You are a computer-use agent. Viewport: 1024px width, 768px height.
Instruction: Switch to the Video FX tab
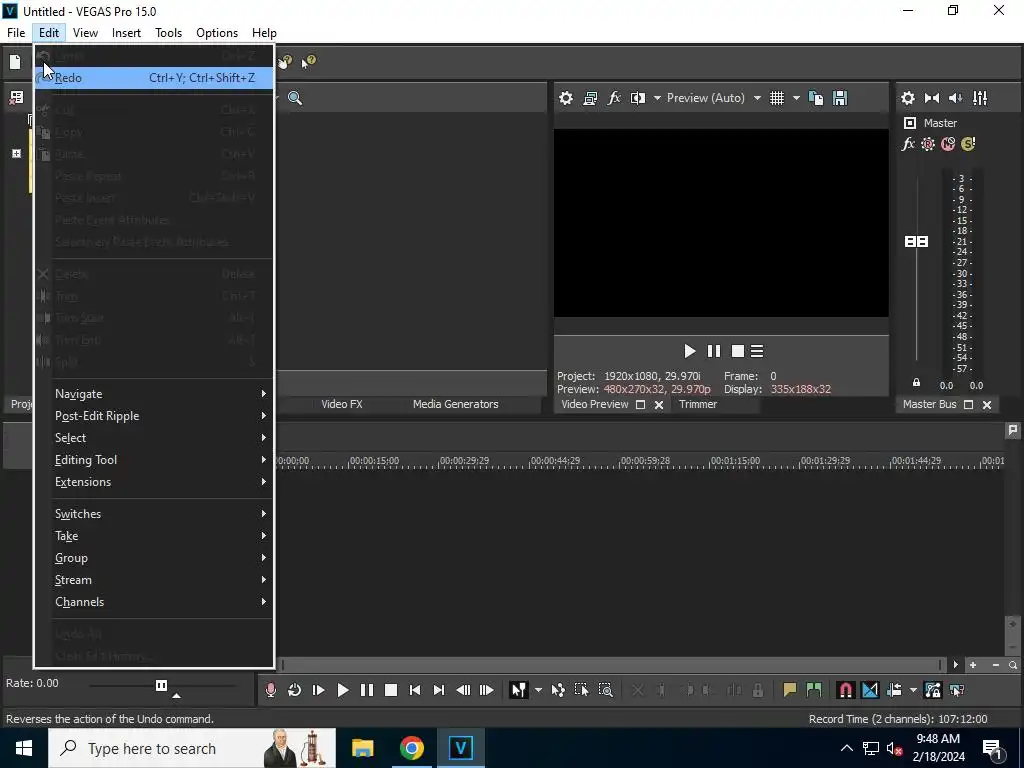pos(342,404)
